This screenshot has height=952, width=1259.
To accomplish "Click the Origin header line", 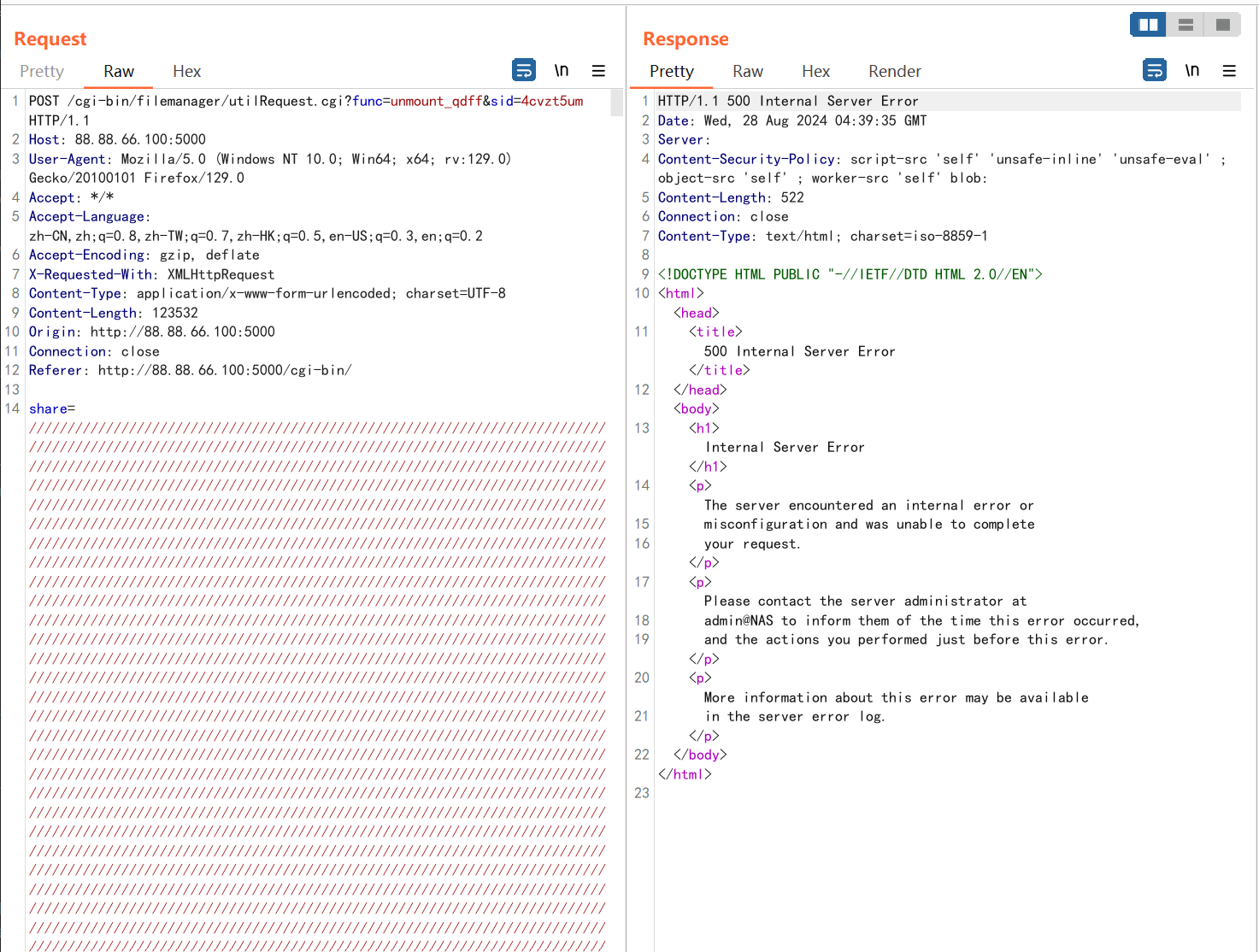I will [x=152, y=332].
